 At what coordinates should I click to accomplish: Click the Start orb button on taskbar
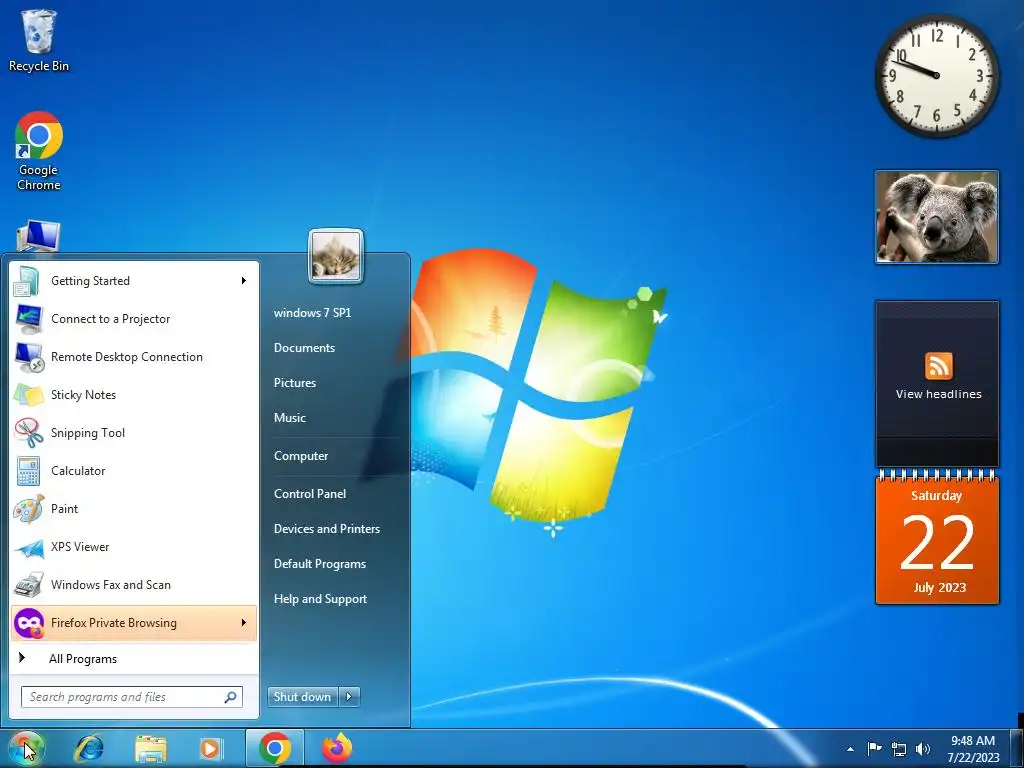point(26,748)
